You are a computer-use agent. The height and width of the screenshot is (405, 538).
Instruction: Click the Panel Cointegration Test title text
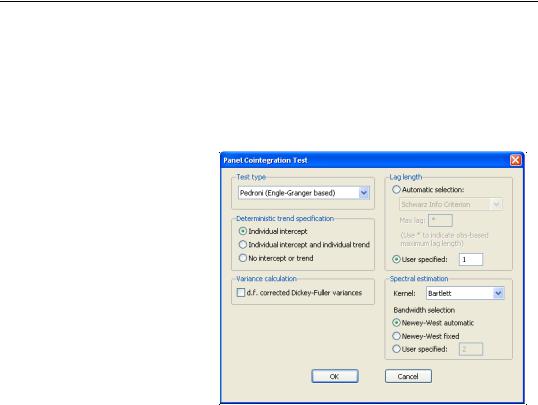(x=265, y=160)
